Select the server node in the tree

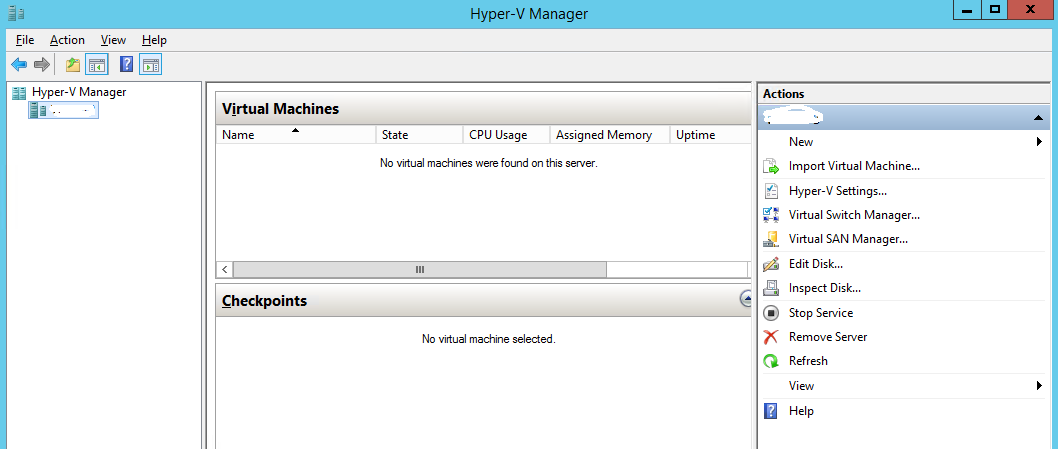[x=63, y=111]
